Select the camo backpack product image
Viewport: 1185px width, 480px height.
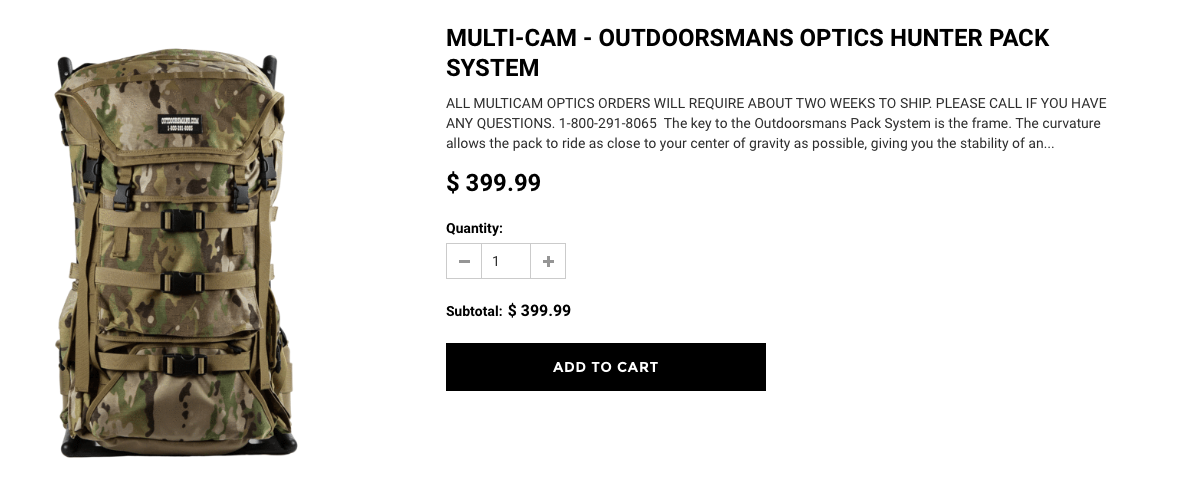click(176, 253)
